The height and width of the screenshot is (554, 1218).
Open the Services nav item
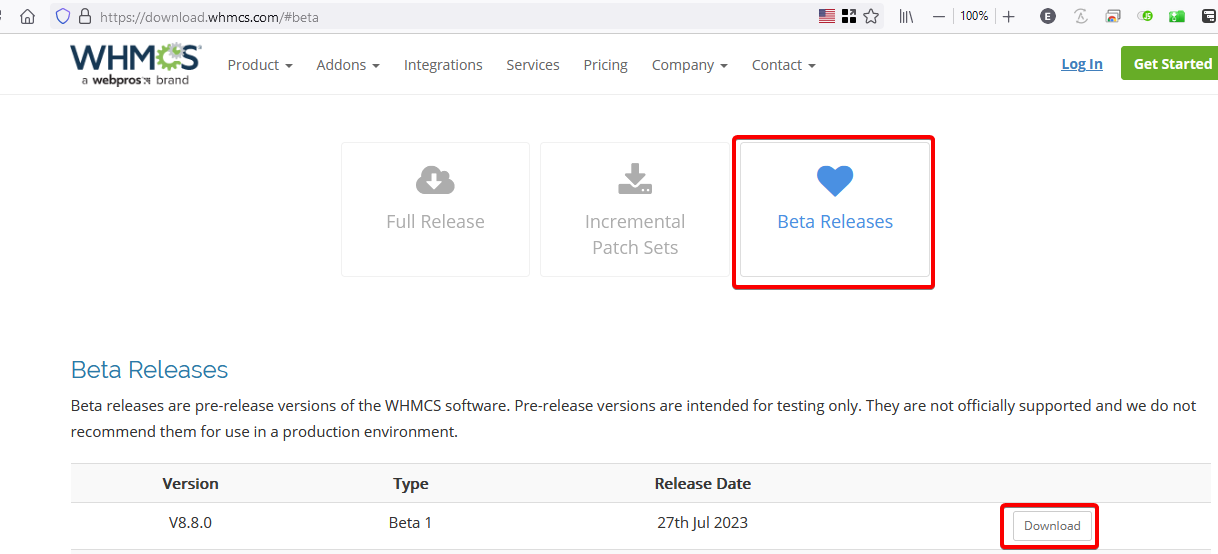(533, 65)
